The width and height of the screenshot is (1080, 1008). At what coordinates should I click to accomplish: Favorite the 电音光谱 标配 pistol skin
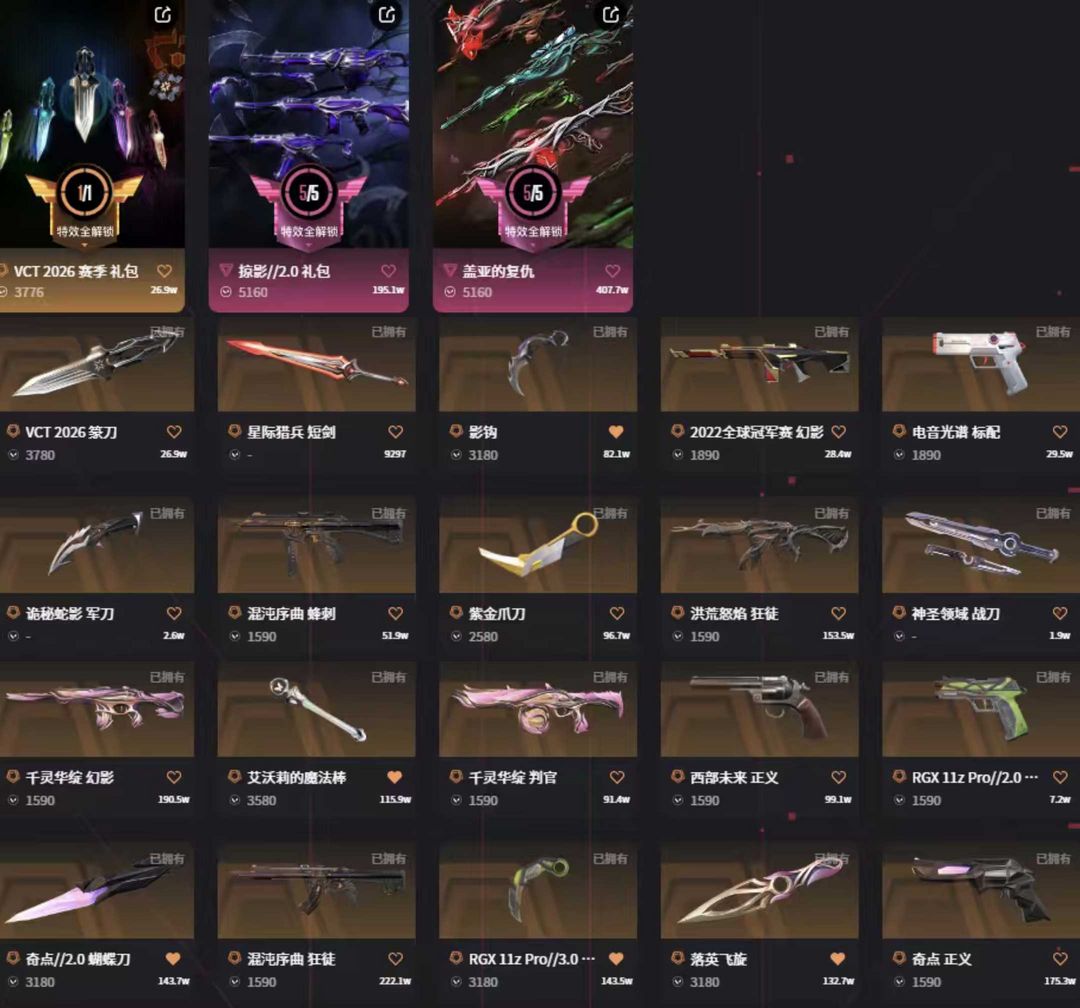tap(1060, 432)
